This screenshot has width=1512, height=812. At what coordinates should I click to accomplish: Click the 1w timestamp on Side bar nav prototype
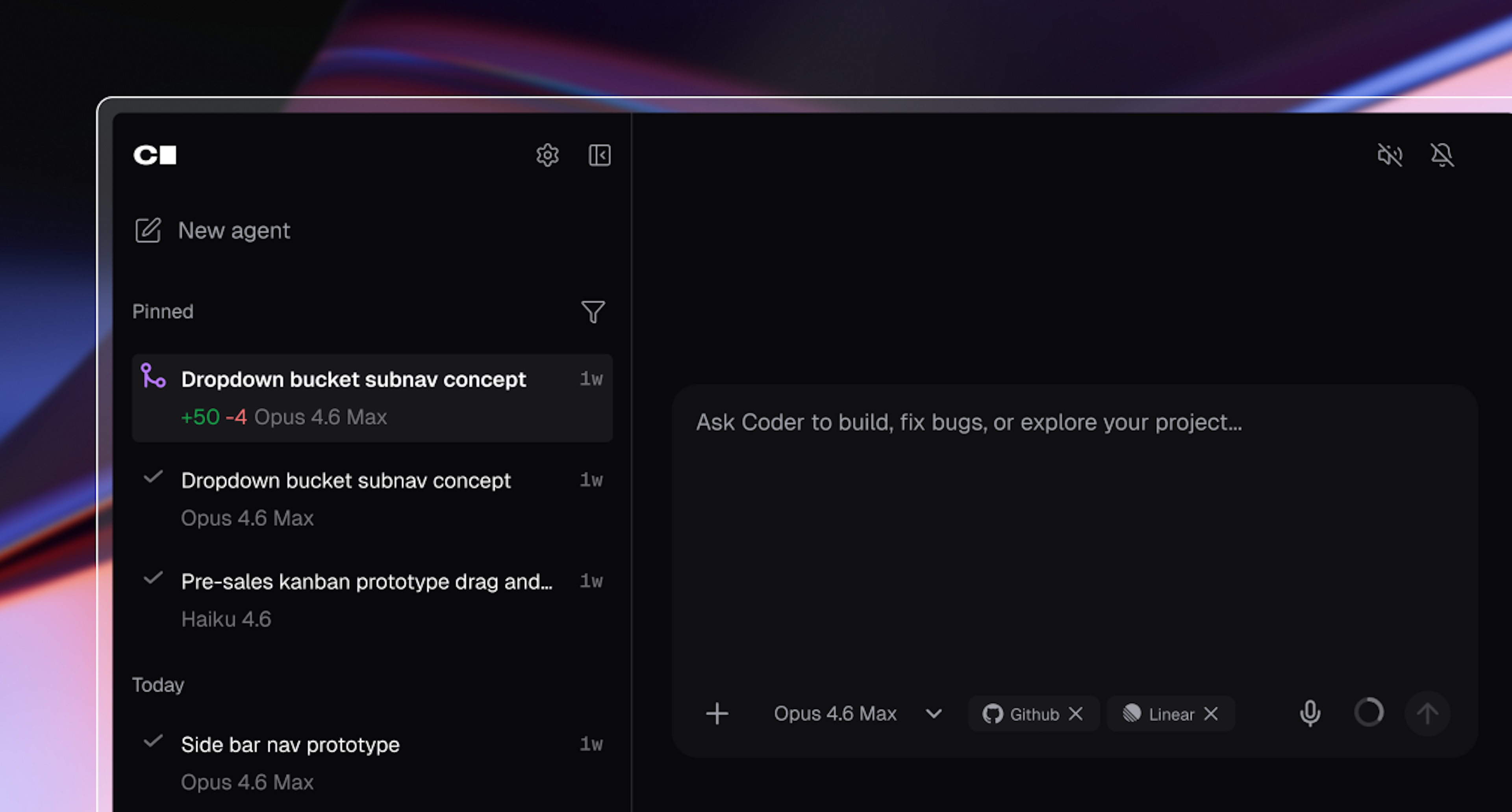[591, 744]
